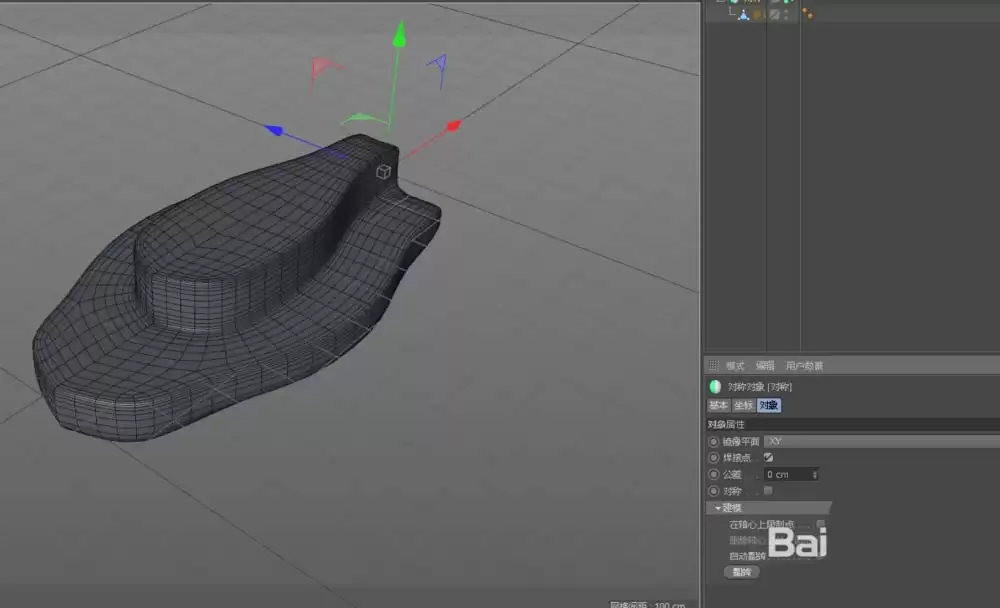The width and height of the screenshot is (1000, 608).
Task: Click the keyframe circle beside 焊接点
Action: 712,457
